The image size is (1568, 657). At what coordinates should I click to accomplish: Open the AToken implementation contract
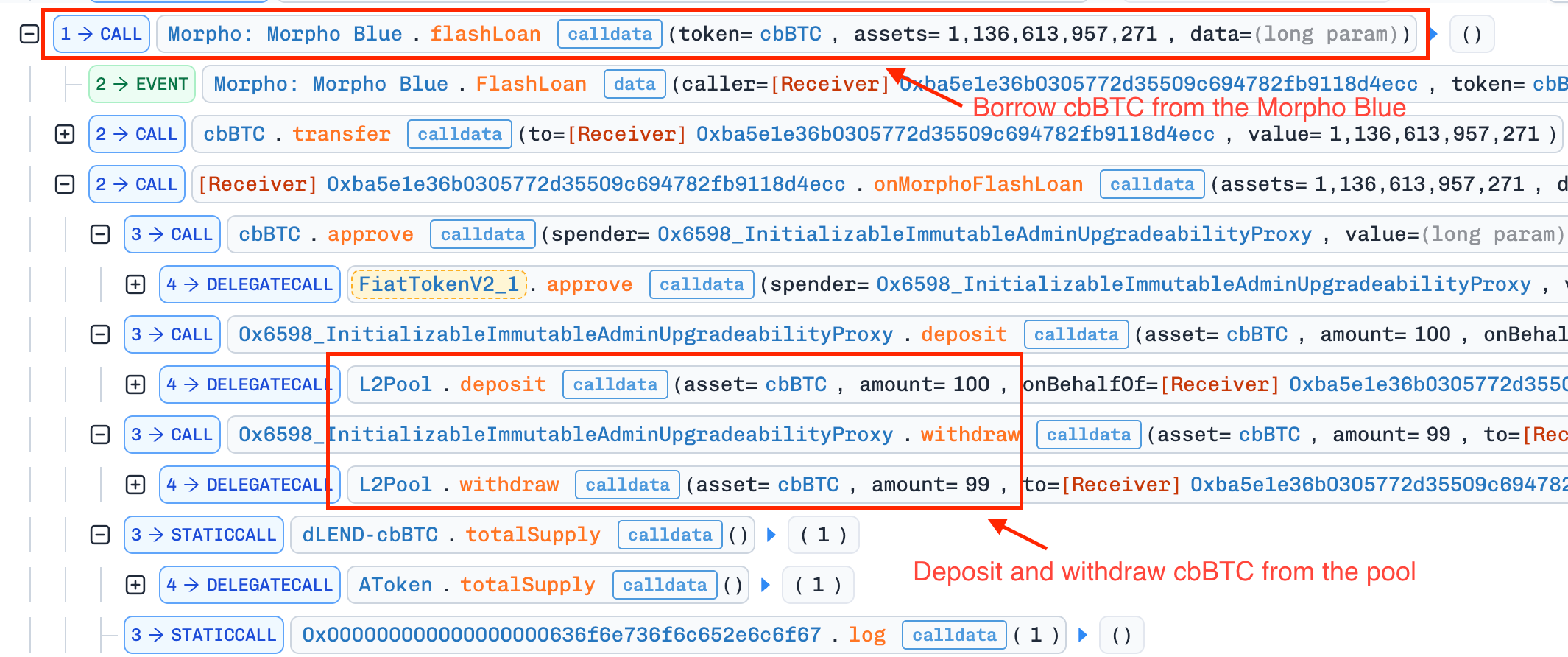[x=395, y=585]
